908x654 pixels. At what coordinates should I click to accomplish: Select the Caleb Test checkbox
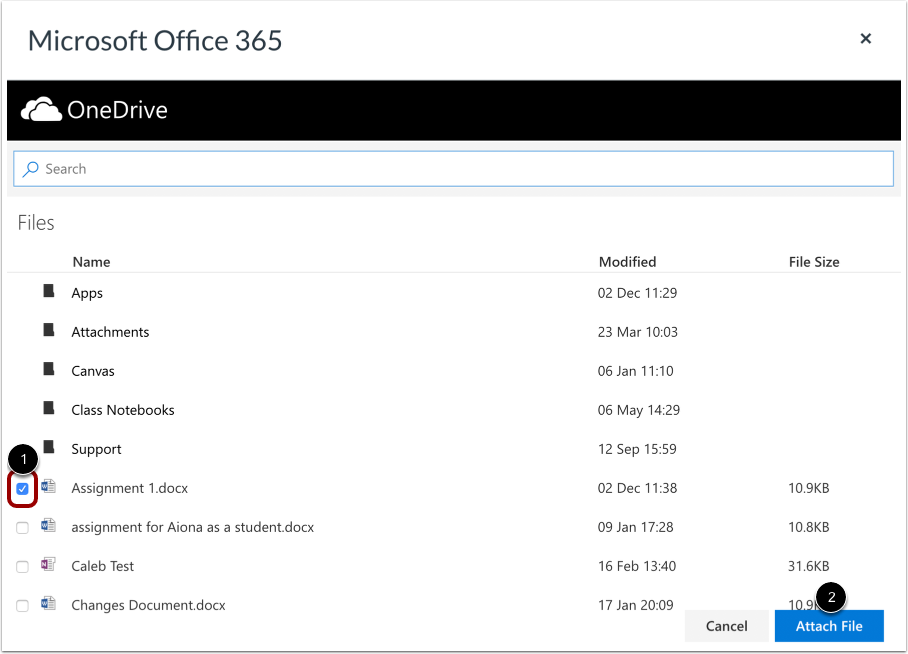point(22,566)
